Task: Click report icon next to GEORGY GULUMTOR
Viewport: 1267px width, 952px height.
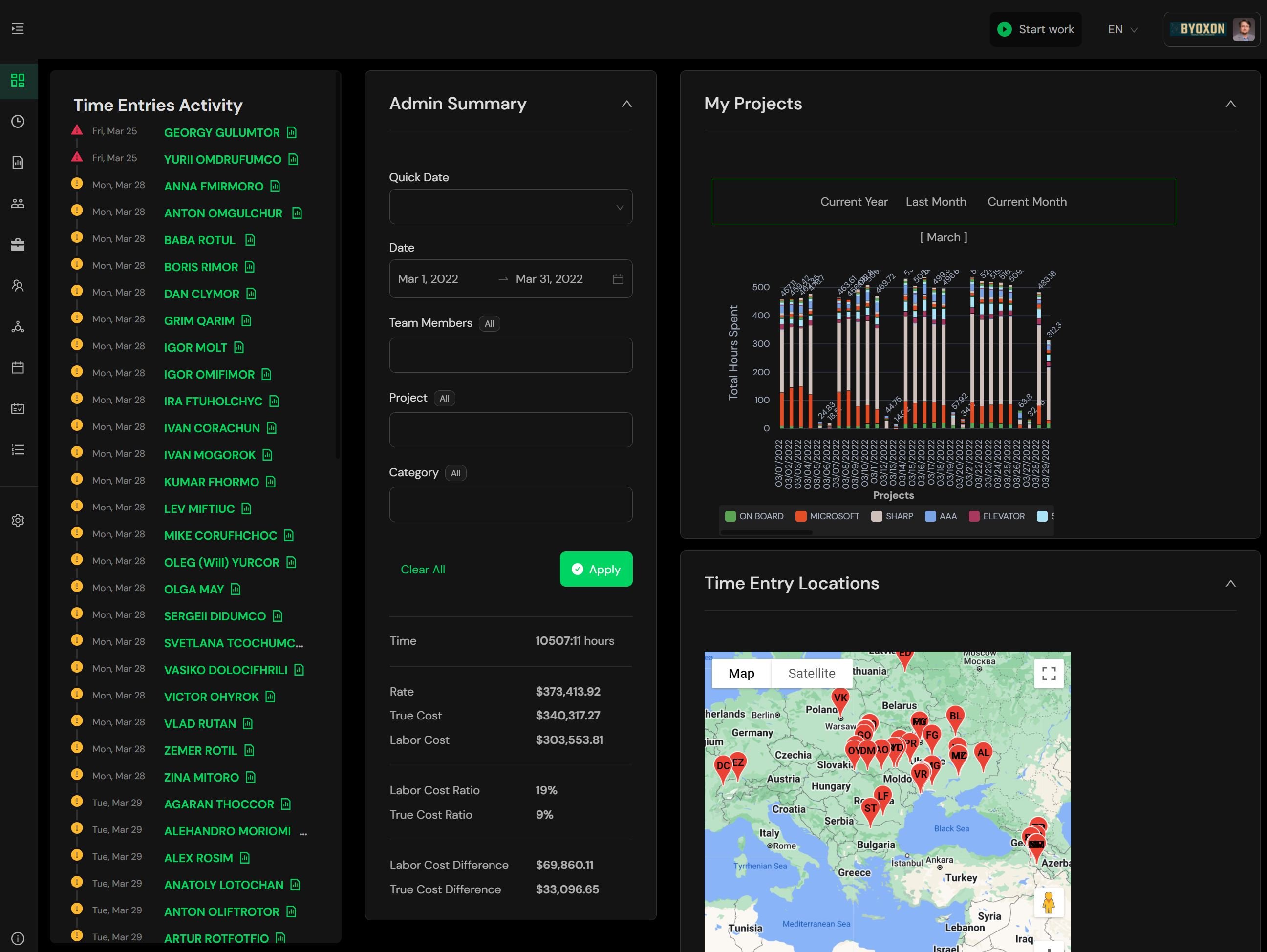Action: click(x=292, y=133)
